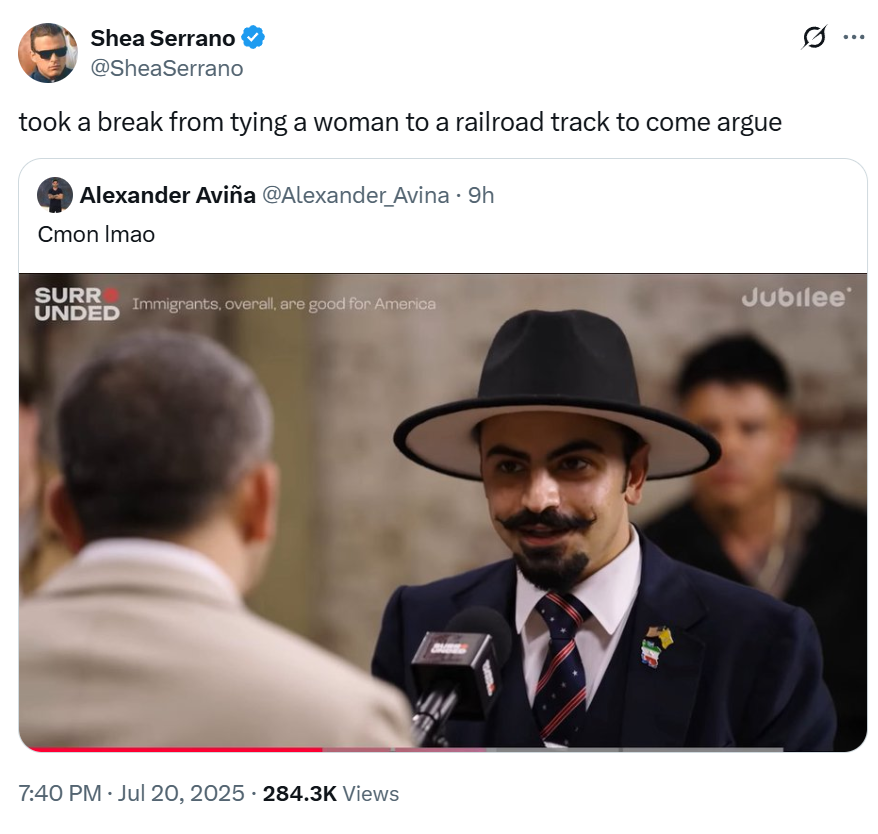This screenshot has height=834, width=878.
Task: Click the Jubilee watermark in video
Action: pyautogui.click(x=796, y=297)
